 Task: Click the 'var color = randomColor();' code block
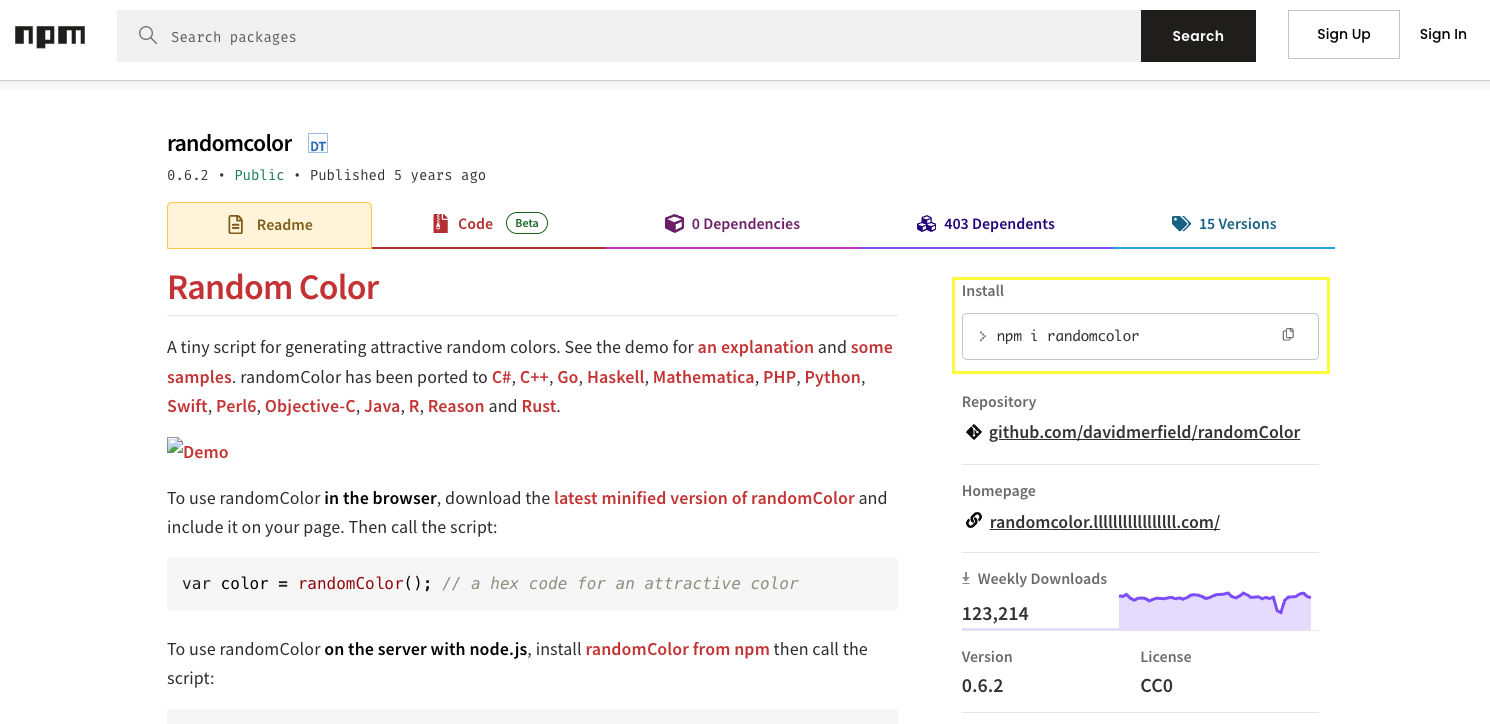532,583
